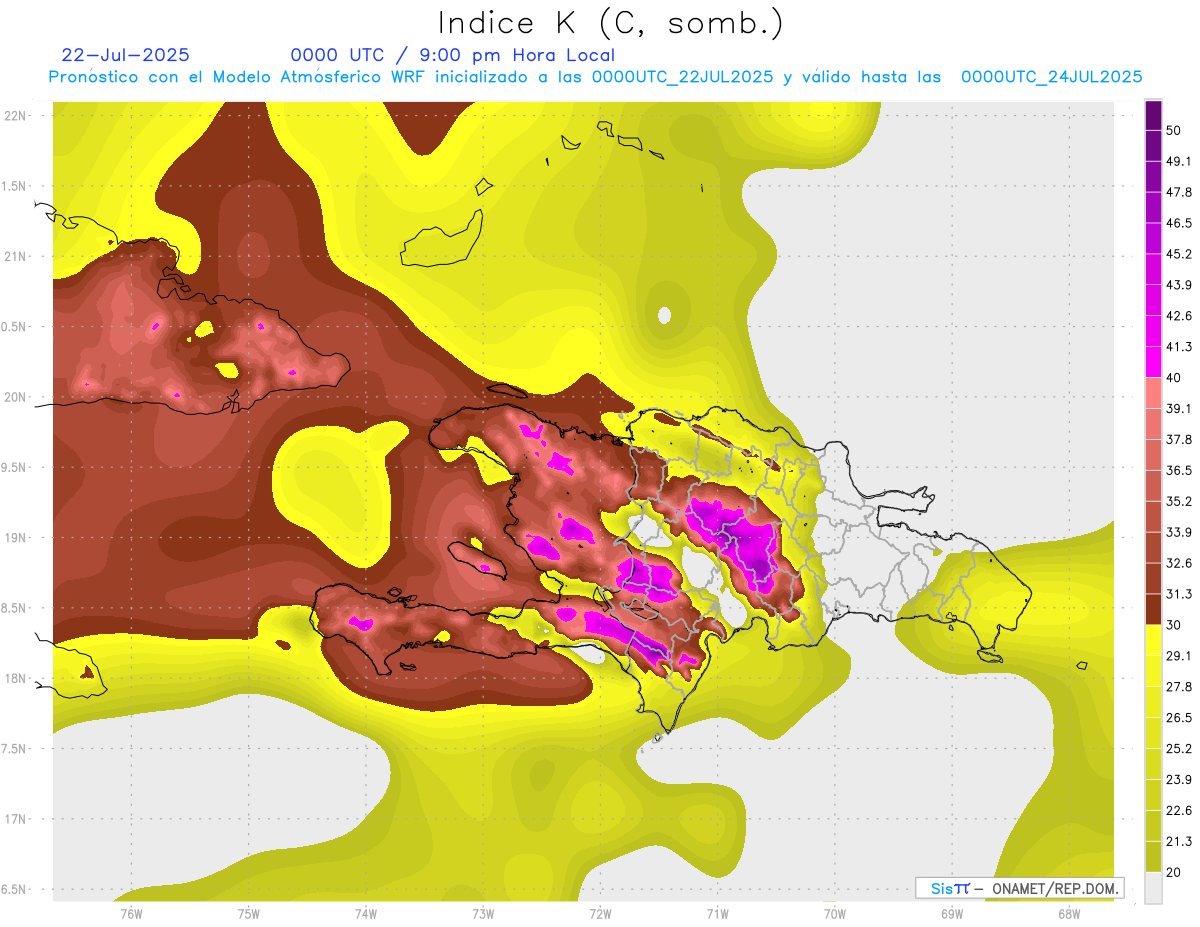Click the colorbar value "35.2"
The width and height of the screenshot is (1200, 927).
coord(1179,501)
